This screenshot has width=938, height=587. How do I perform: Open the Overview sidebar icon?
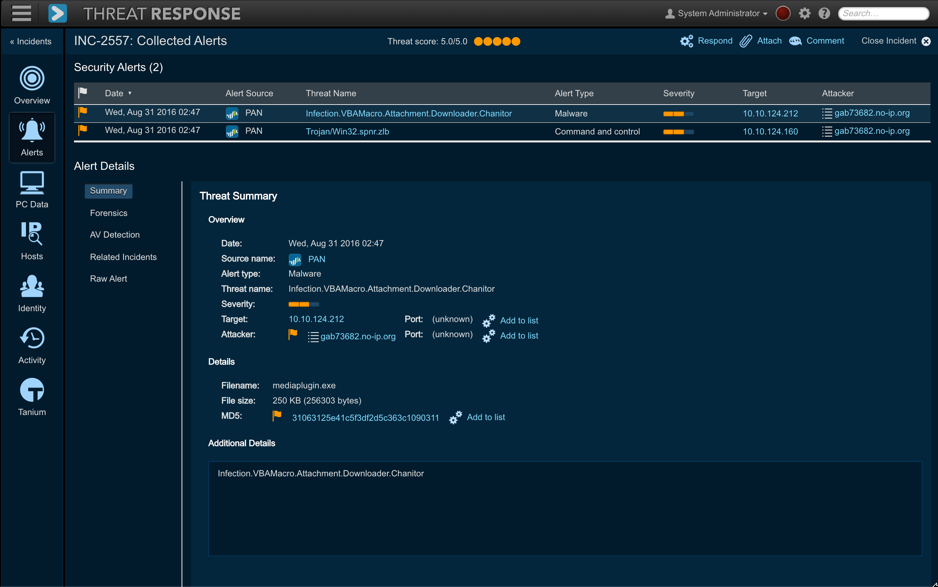32,84
